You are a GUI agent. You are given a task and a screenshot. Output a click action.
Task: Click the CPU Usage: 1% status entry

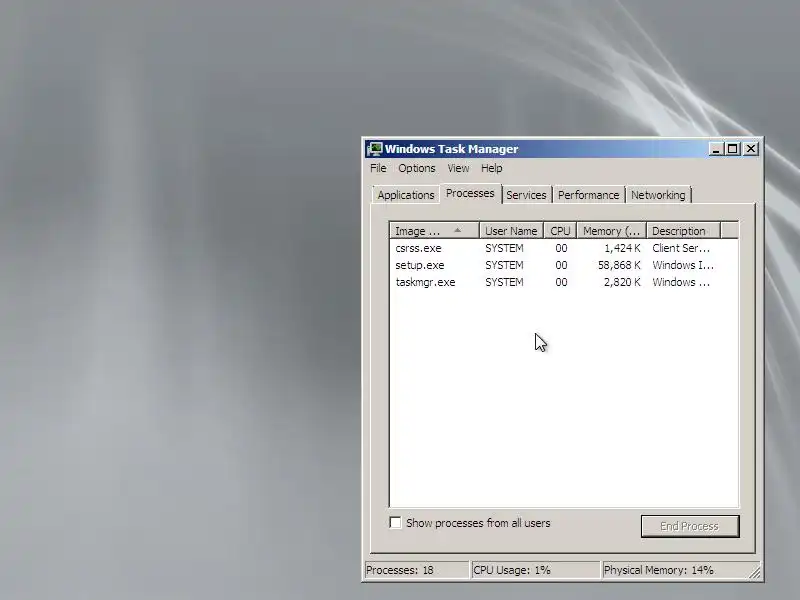[x=536, y=570]
